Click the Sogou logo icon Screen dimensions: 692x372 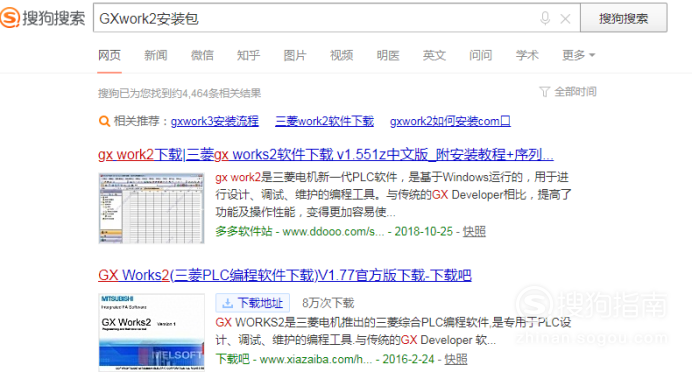(10, 18)
